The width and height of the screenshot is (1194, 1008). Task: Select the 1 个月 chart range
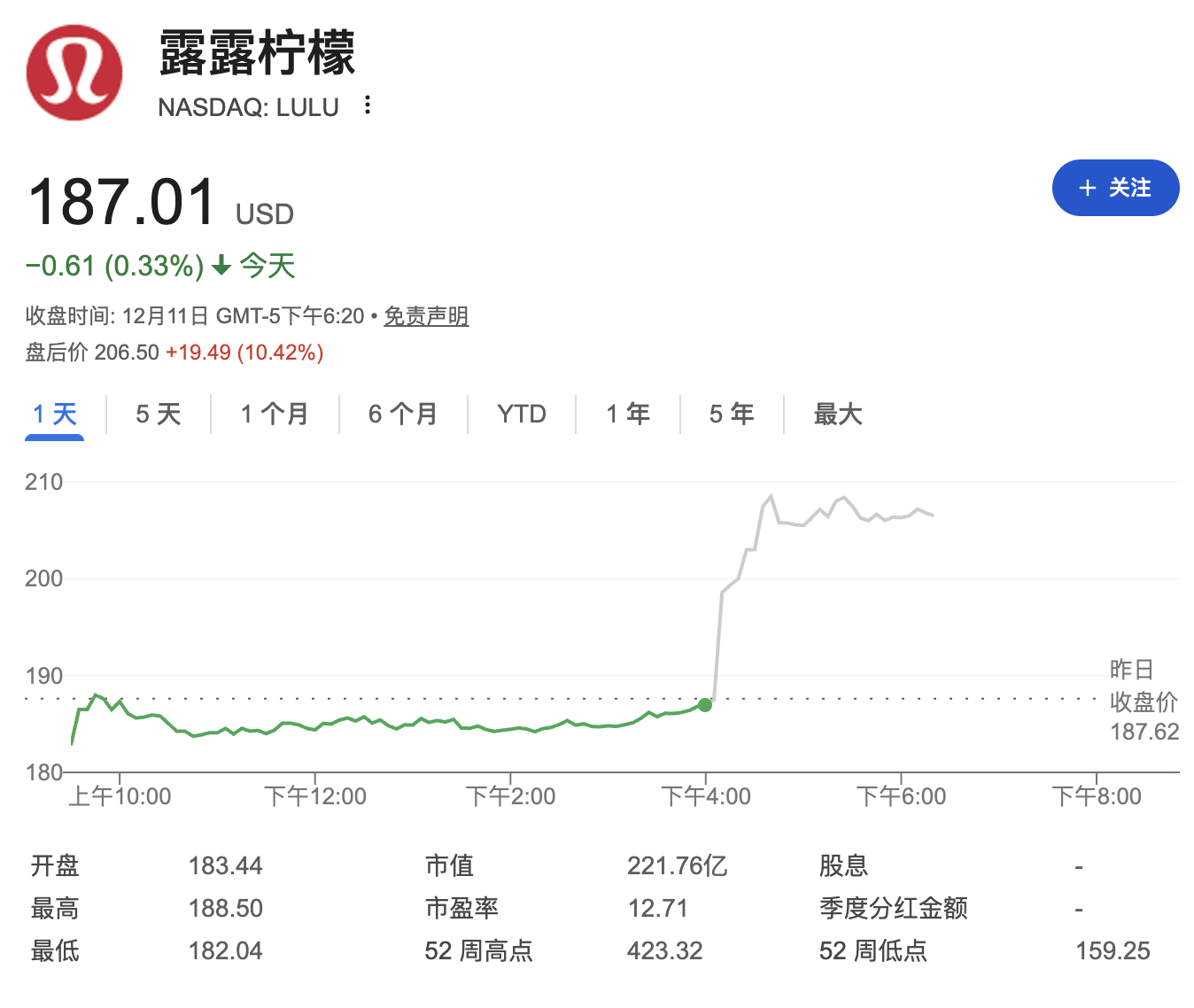click(274, 414)
